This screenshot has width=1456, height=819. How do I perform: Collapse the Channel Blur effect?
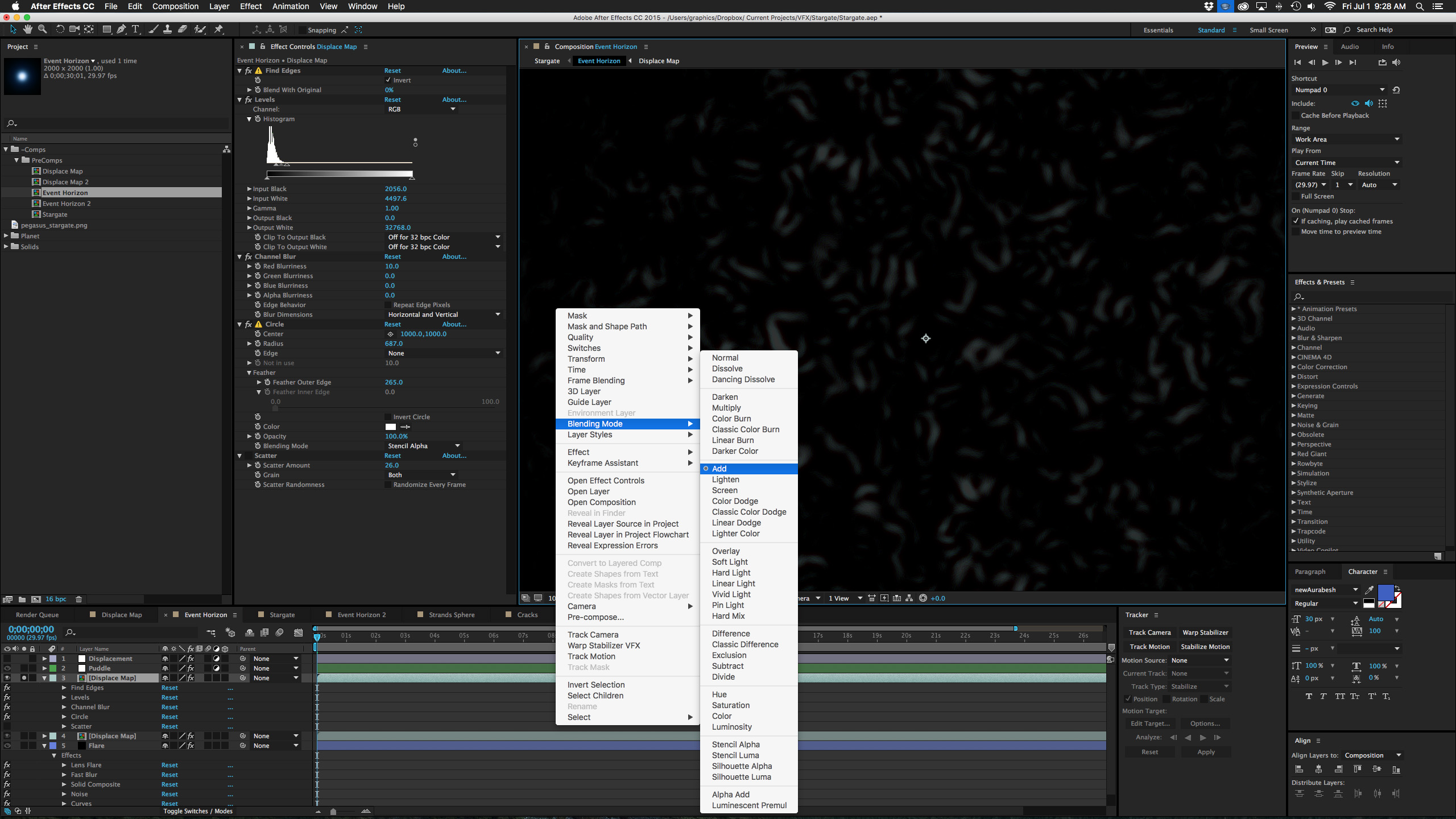coord(239,257)
